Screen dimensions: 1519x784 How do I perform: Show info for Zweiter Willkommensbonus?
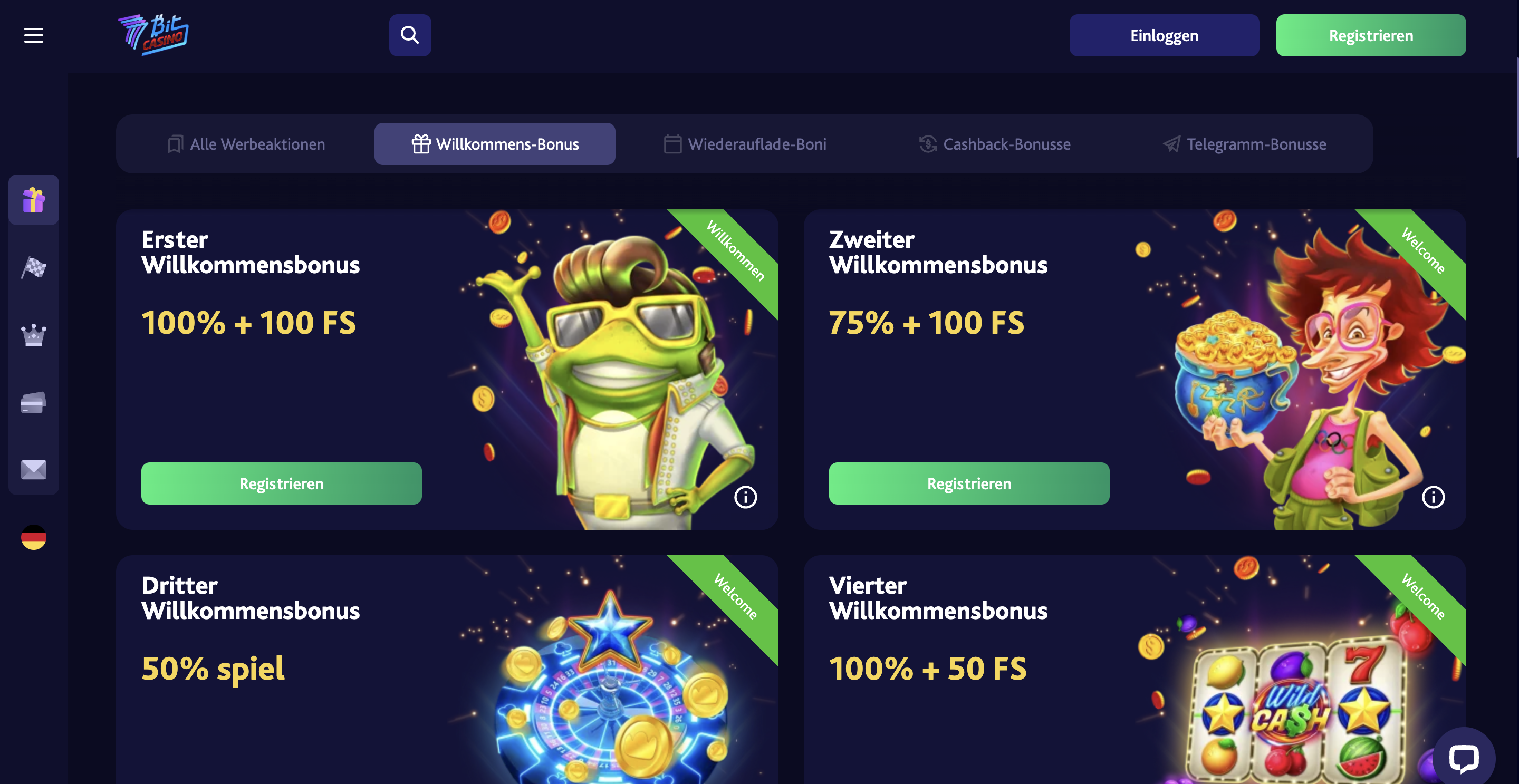pos(1433,497)
